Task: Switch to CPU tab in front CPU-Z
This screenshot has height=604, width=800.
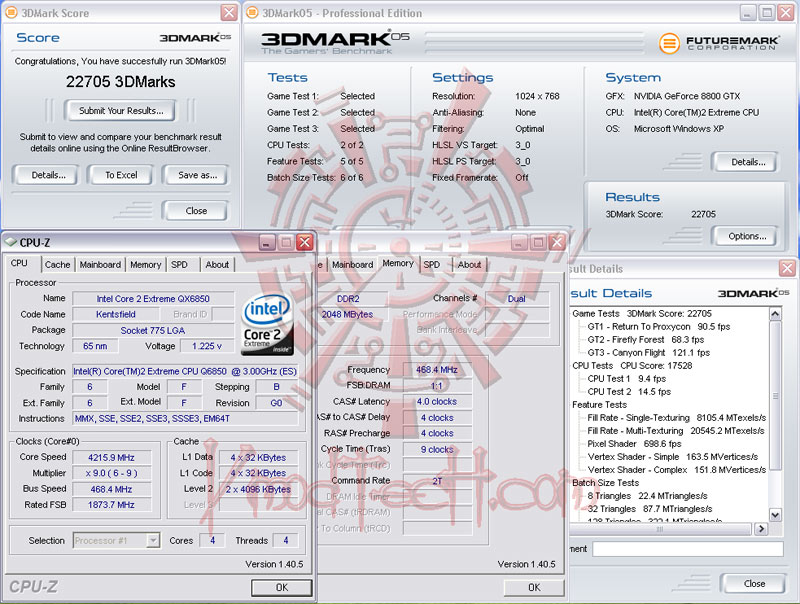Action: pos(19,263)
